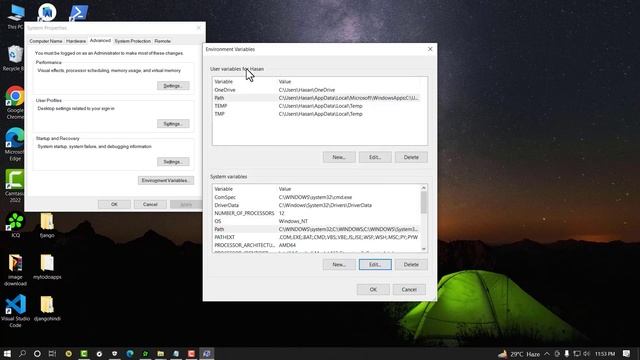Click Cancel in Environment Variables dialog
Viewport: 640px width, 360px height.
pos(409,289)
